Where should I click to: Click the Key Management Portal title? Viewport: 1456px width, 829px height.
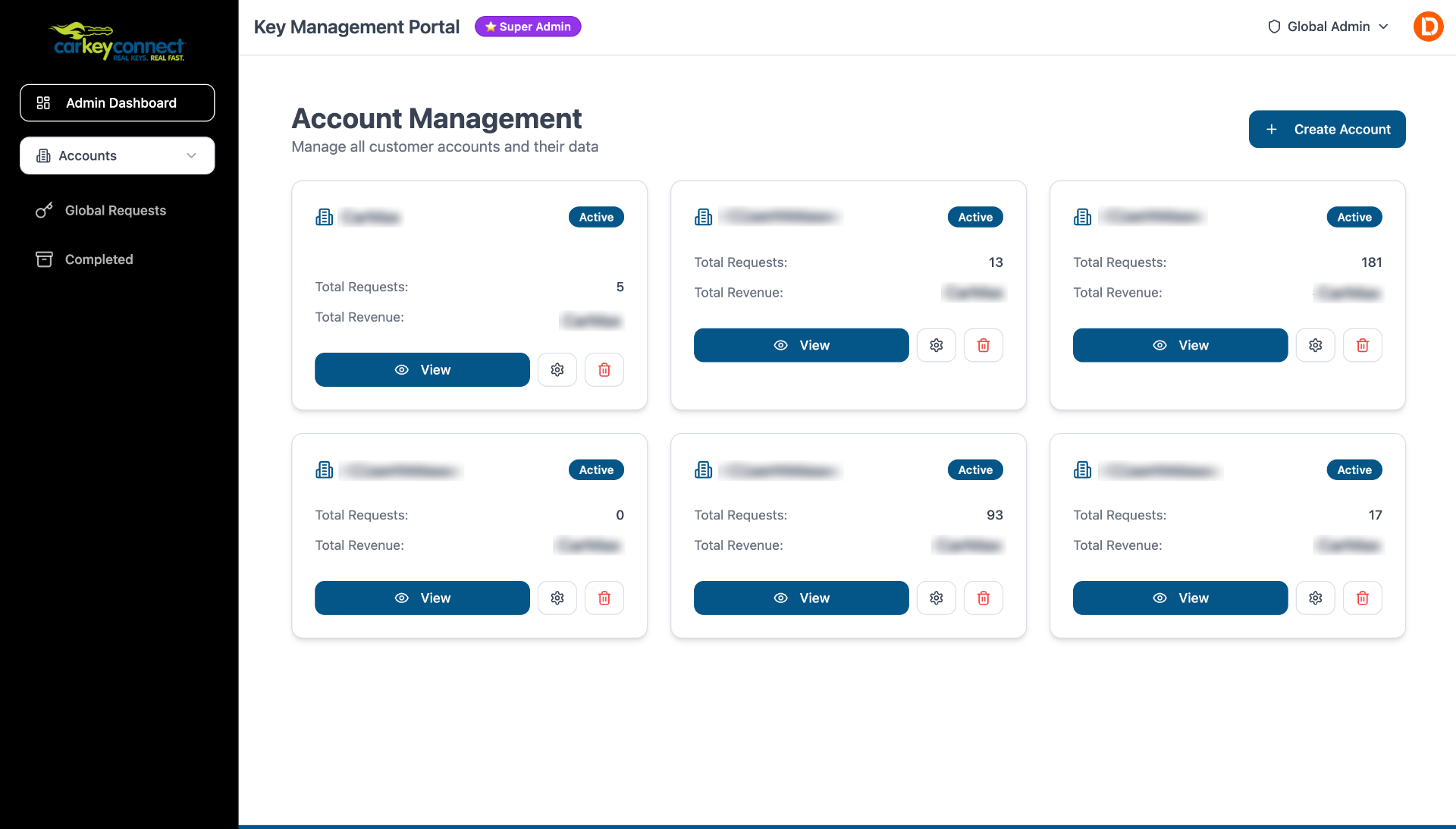point(356,27)
